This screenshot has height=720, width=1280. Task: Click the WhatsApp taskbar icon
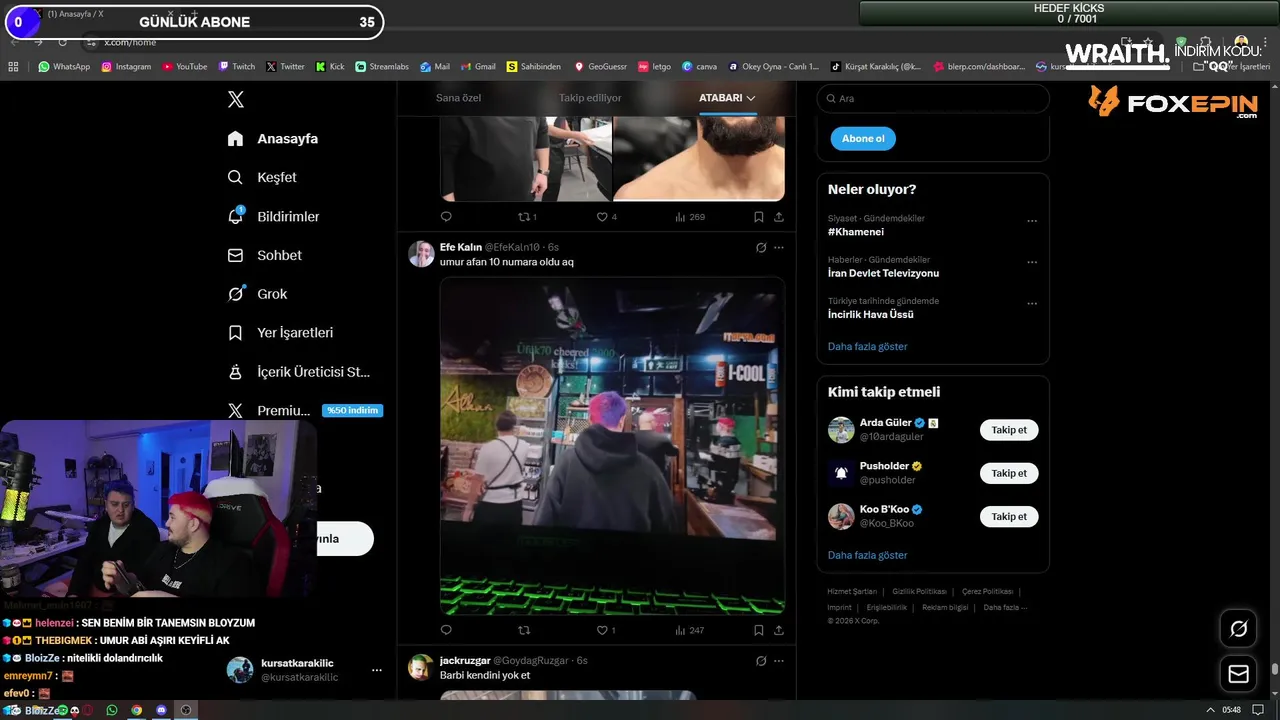coord(112,710)
